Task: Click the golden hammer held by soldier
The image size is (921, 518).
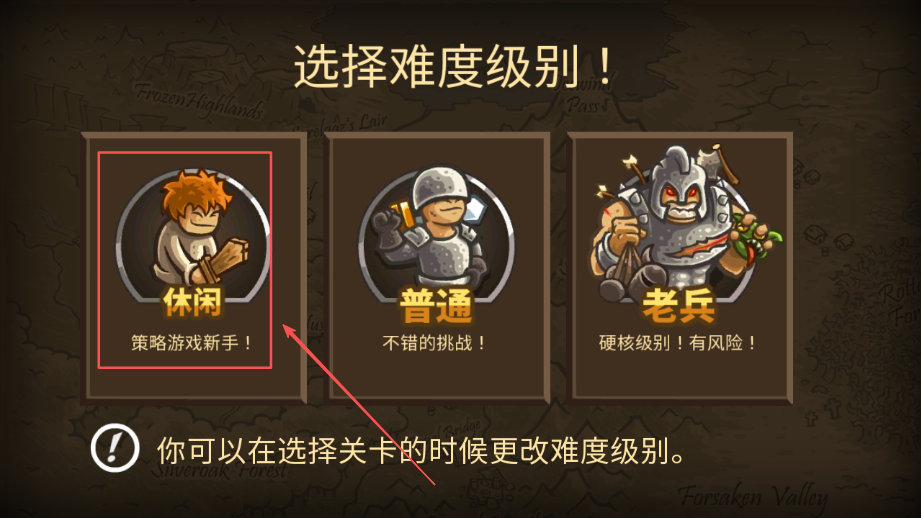Action: (x=400, y=213)
